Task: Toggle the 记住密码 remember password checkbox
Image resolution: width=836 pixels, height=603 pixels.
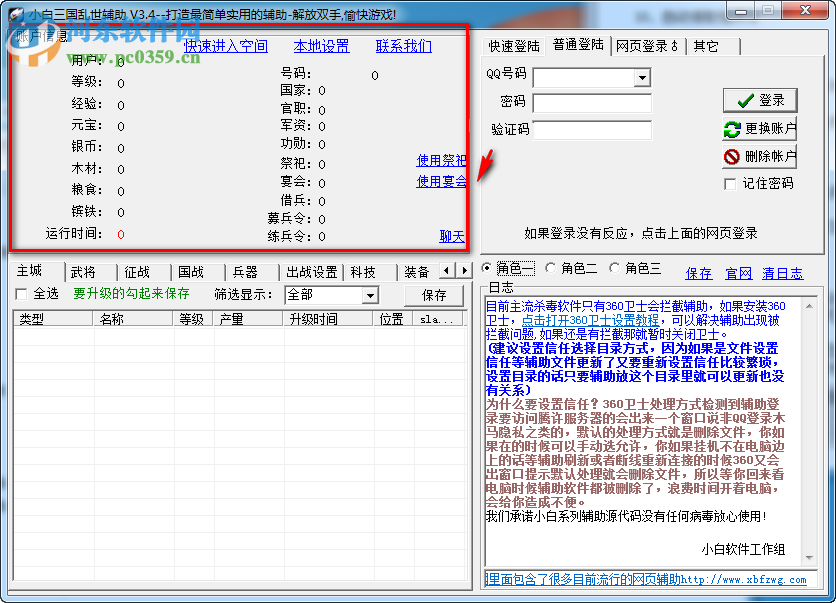Action: coord(730,184)
